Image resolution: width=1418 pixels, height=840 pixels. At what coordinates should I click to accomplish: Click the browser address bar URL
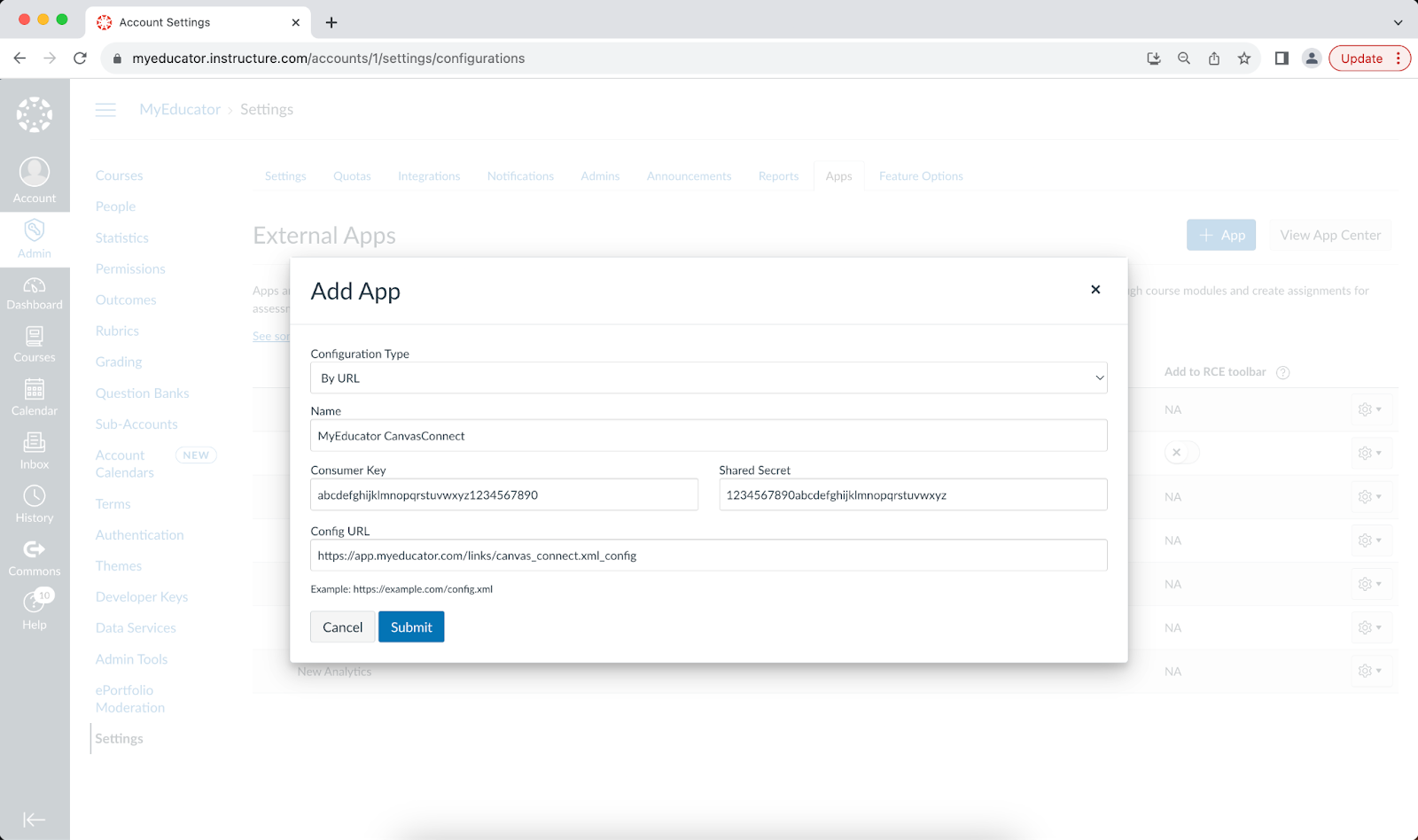click(329, 58)
